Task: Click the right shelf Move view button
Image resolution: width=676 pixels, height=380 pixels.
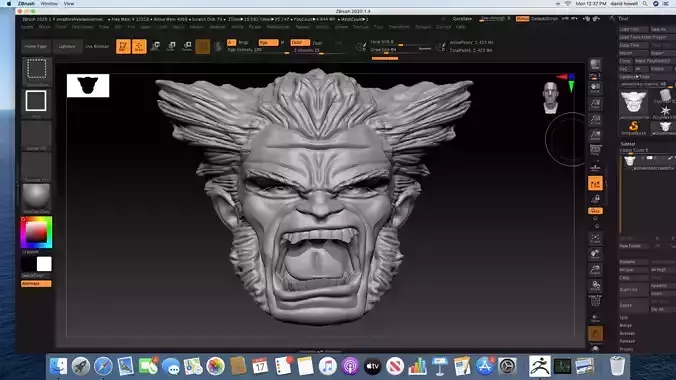Action: point(595,254)
